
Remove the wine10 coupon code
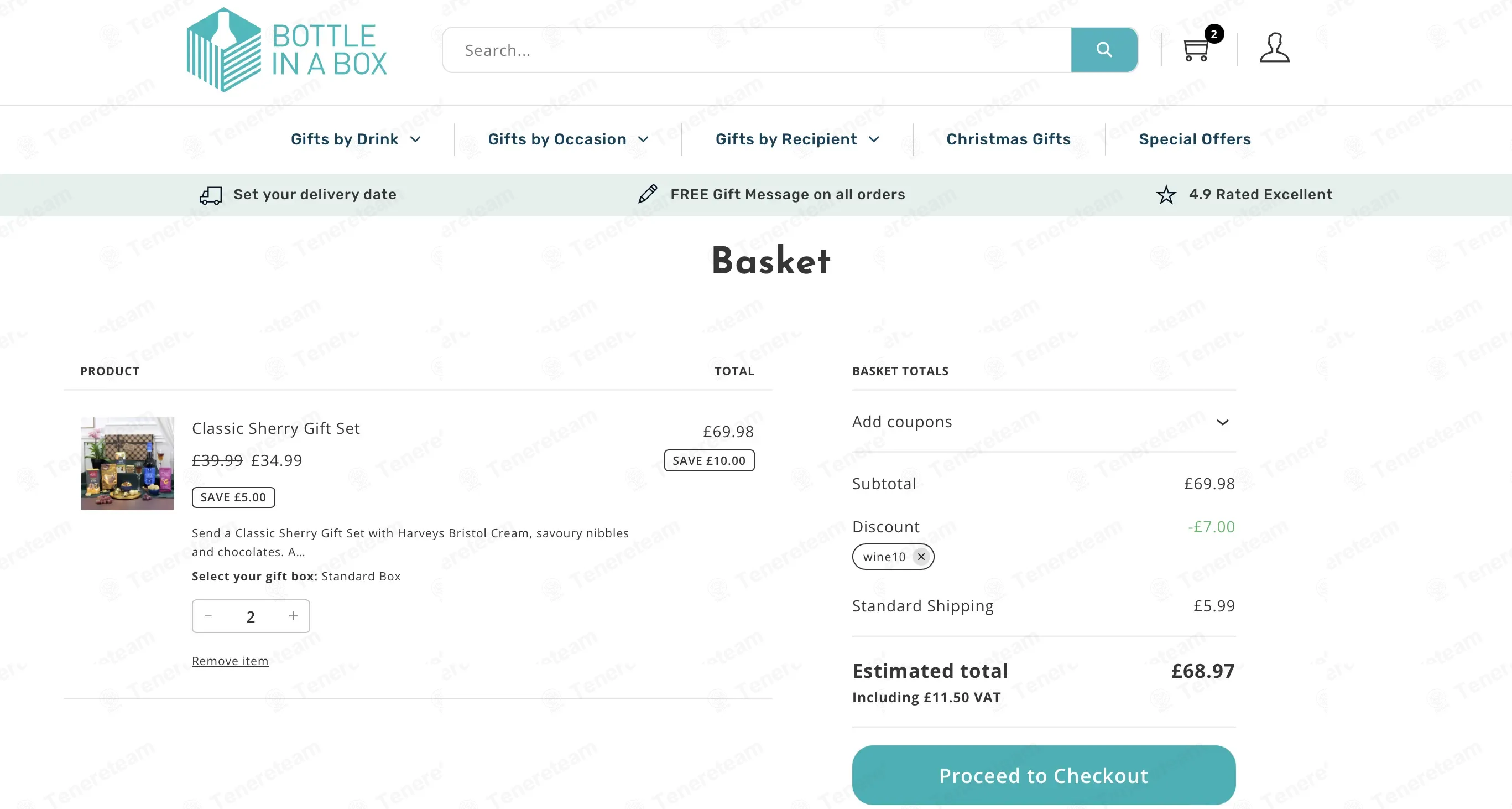[x=921, y=557]
